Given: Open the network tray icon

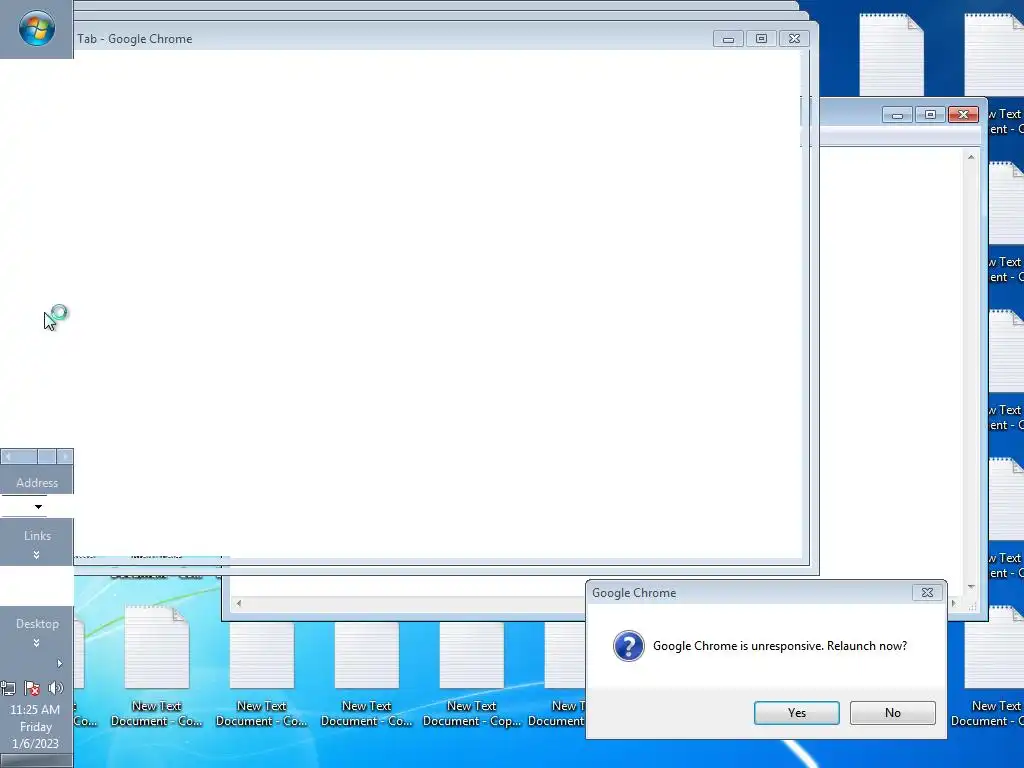Looking at the screenshot, I should (x=8, y=688).
